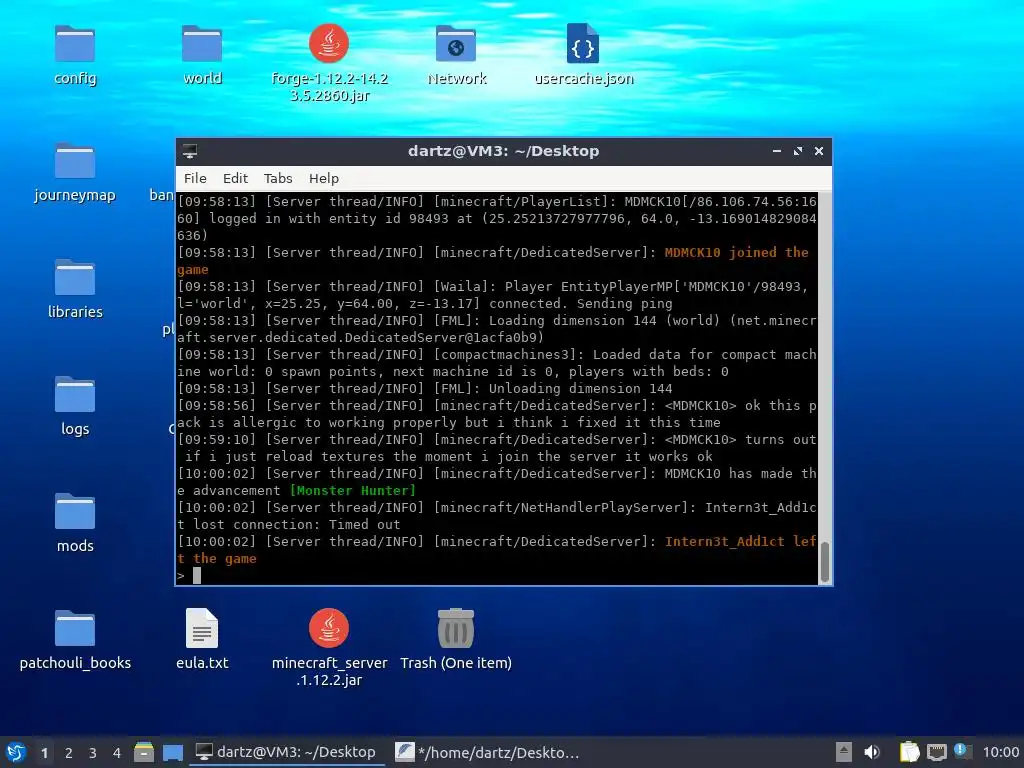Screen dimensions: 1024x768
Task: Click the show desktop taskbar icon
Action: pyautogui.click(x=172, y=752)
